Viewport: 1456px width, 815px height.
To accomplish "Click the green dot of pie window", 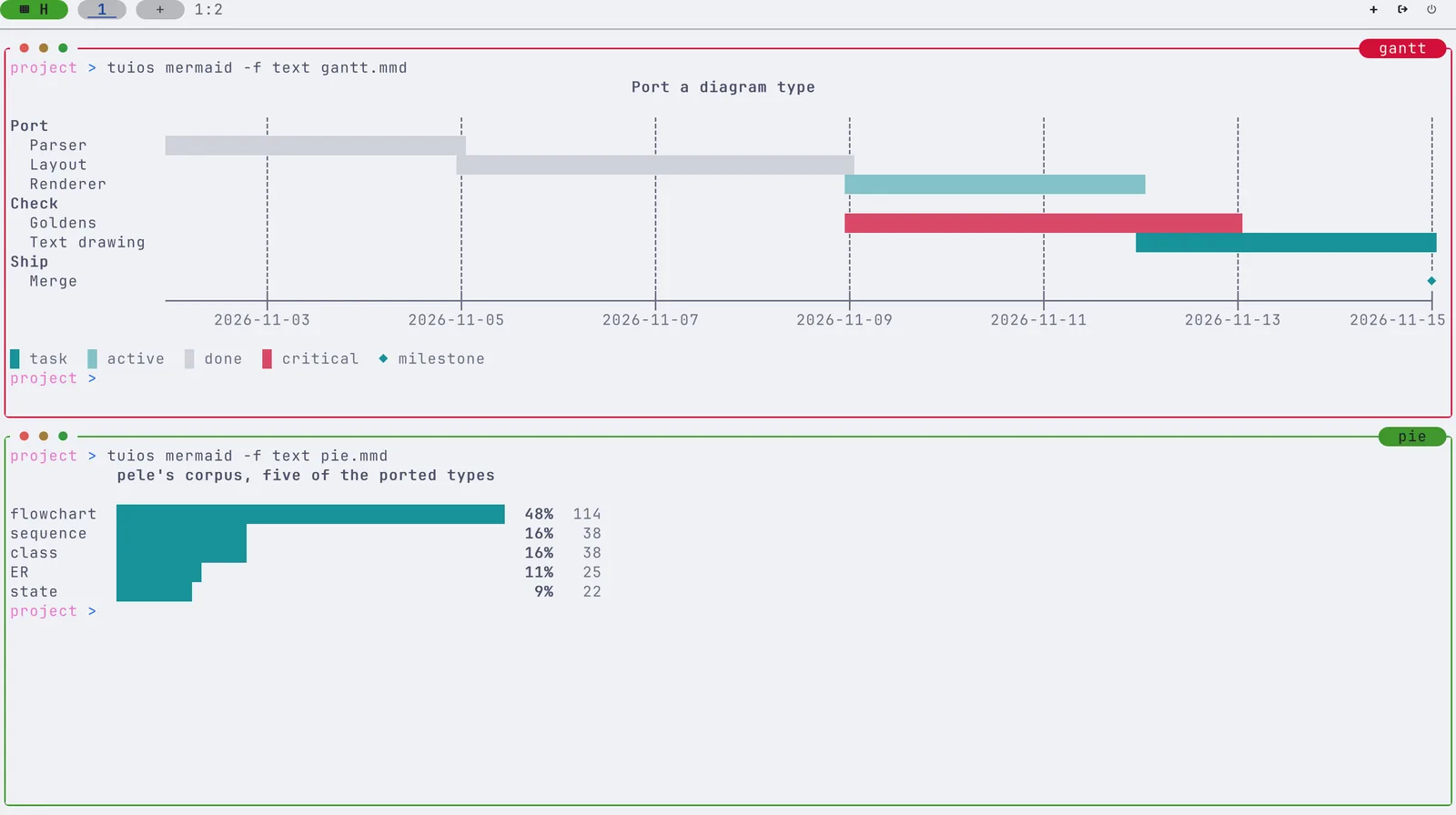I will (x=63, y=437).
